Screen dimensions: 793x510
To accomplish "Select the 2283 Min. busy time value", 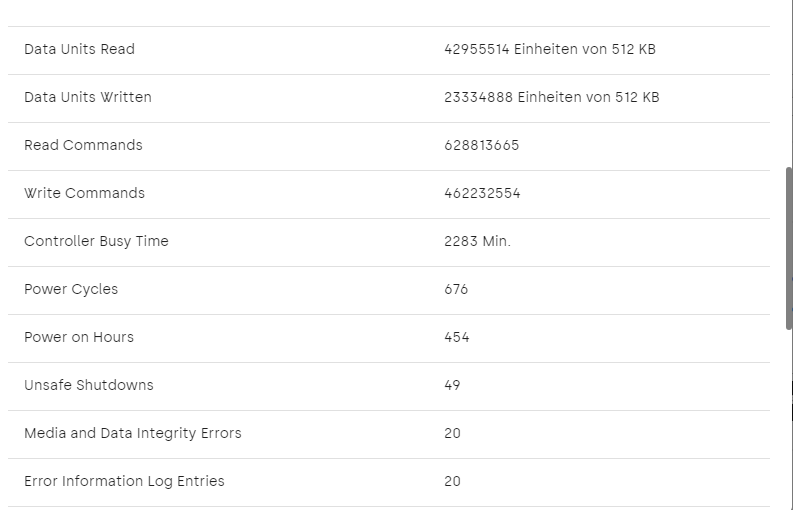I will pos(477,241).
